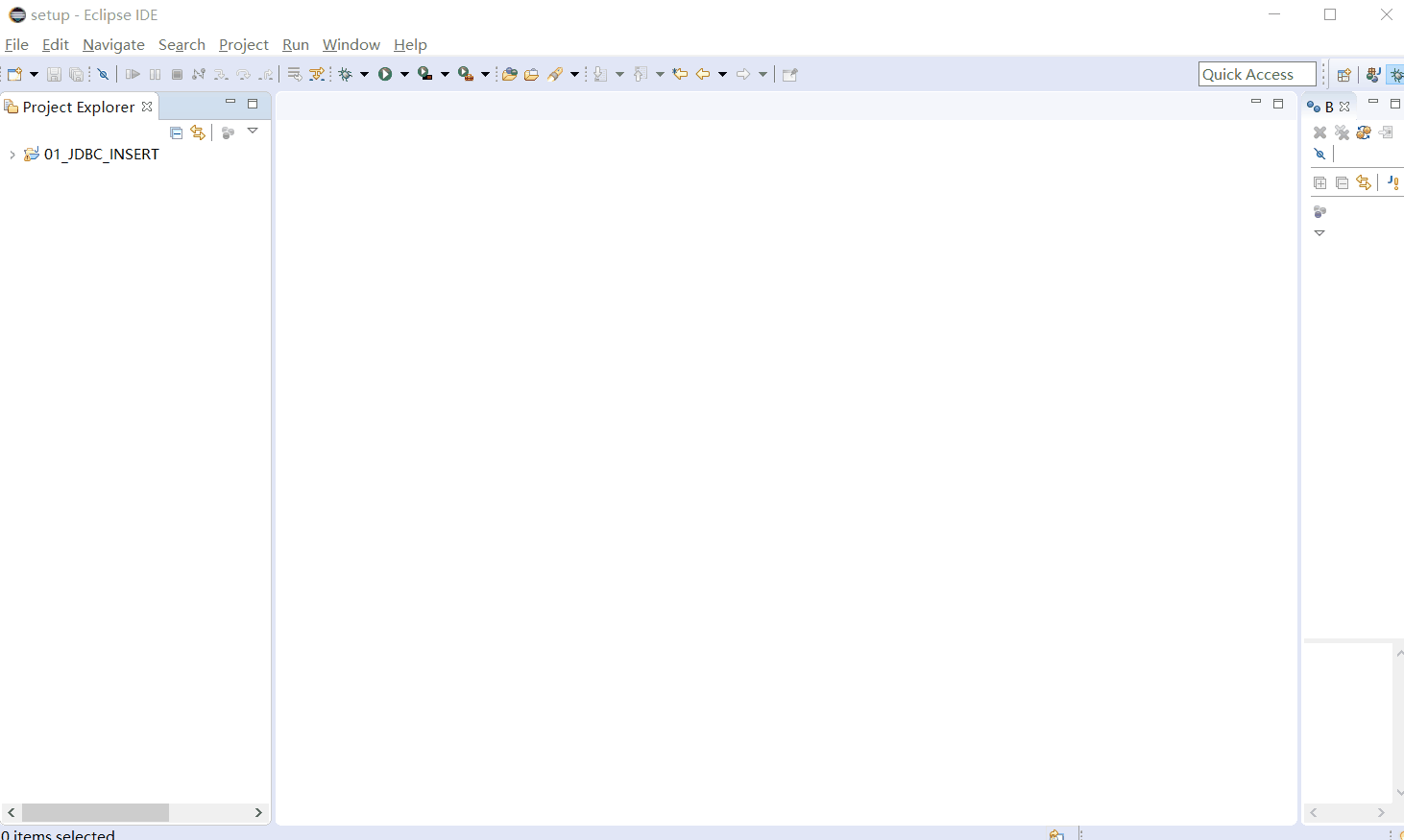Toggle the Use Step Filters icon
The image size is (1404, 840).
pos(317,74)
